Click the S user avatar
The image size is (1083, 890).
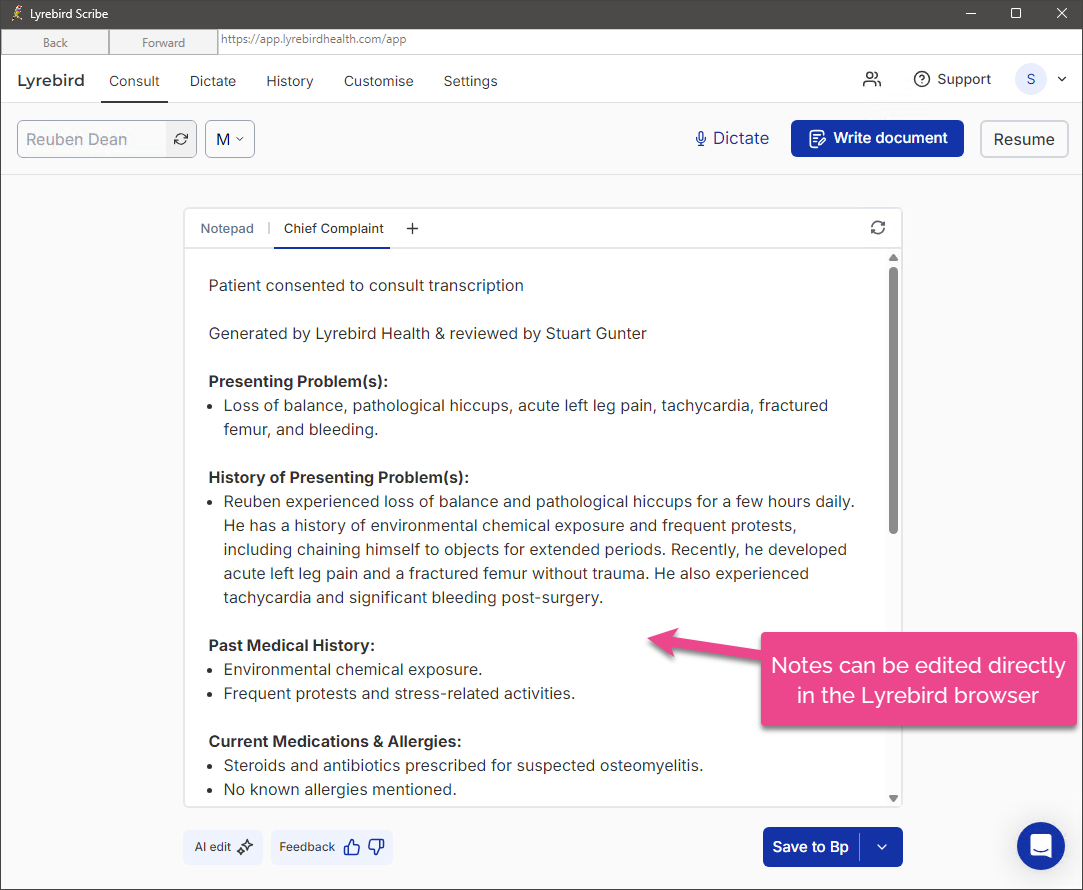[1031, 79]
